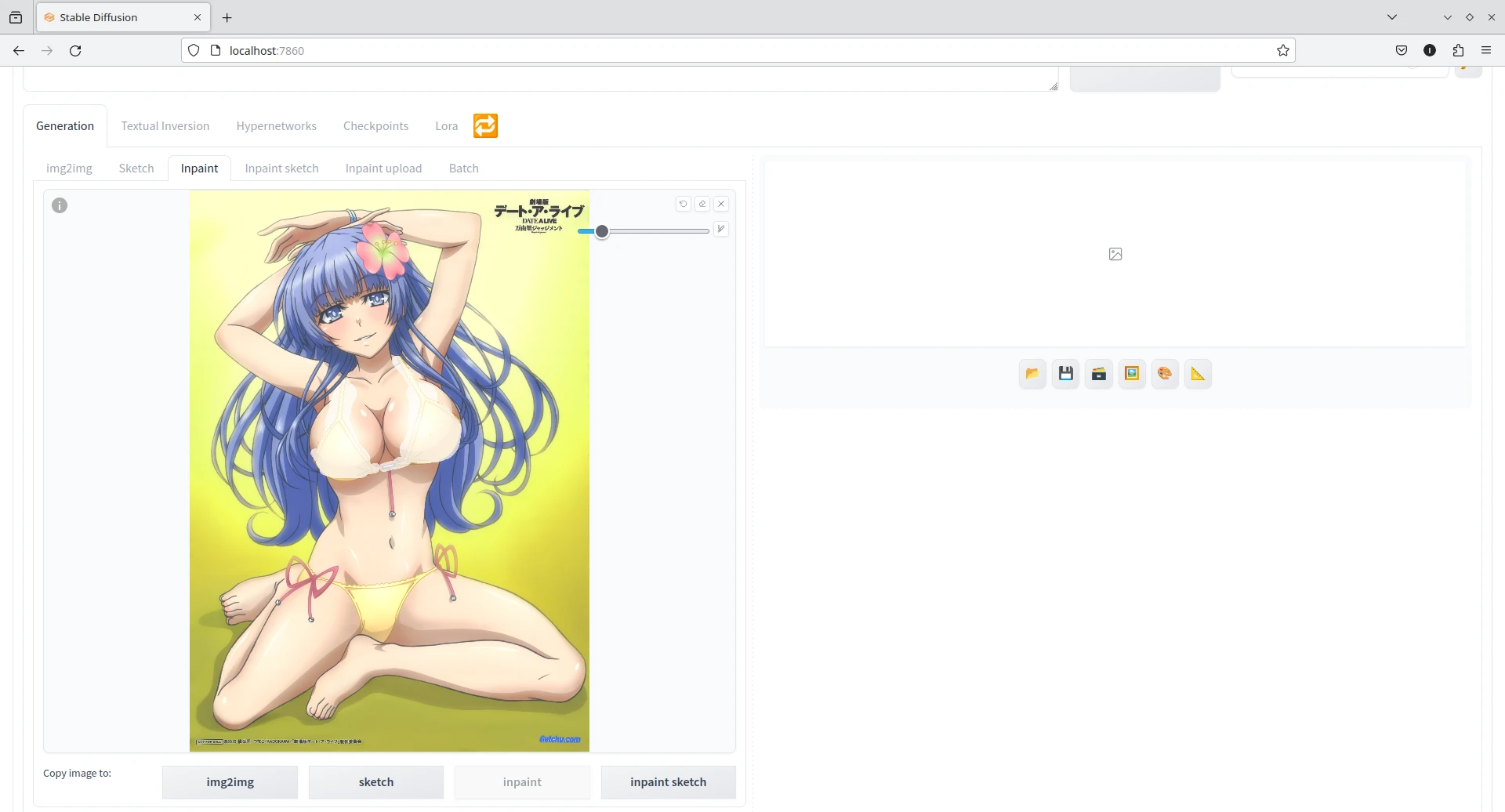
Task: Go back in browser history
Action: [19, 50]
